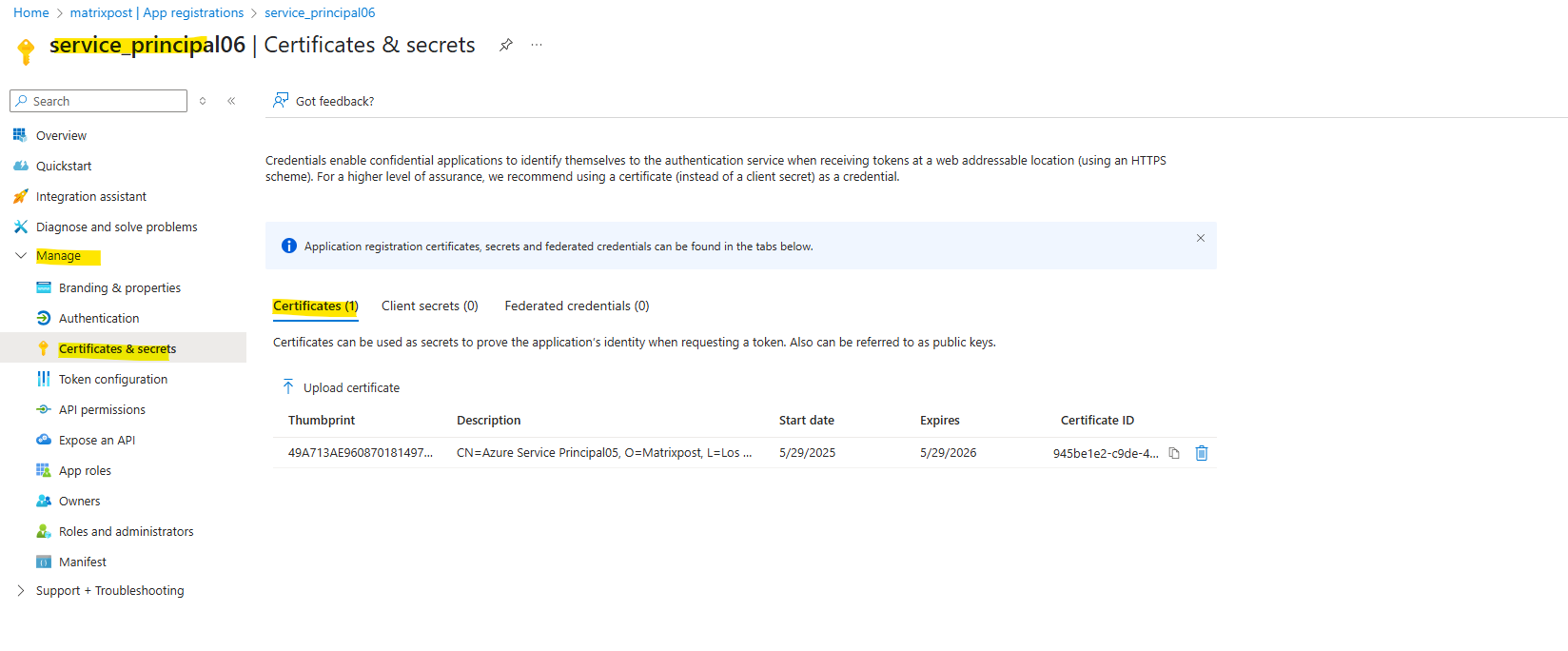This screenshot has height=651, width=1568.
Task: Click the Certificate ID column header
Action: (1097, 420)
